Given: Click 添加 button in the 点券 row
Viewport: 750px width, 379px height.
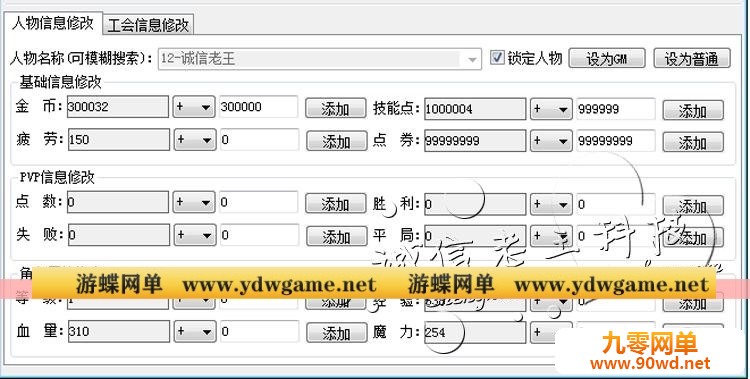Looking at the screenshot, I should 693,143.
